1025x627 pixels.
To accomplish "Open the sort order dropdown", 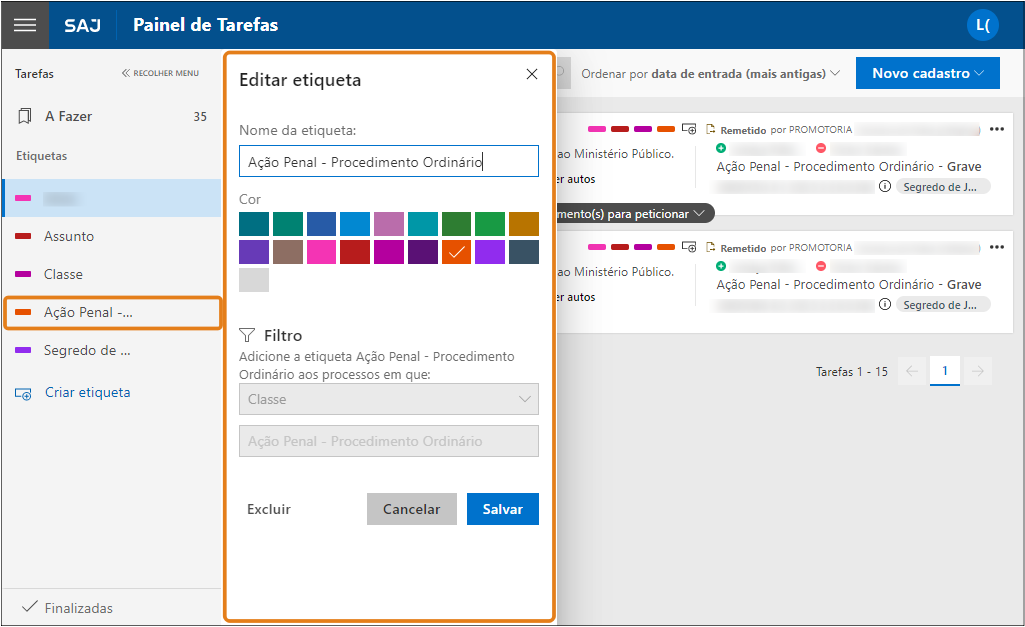I will pyautogui.click(x=710, y=73).
